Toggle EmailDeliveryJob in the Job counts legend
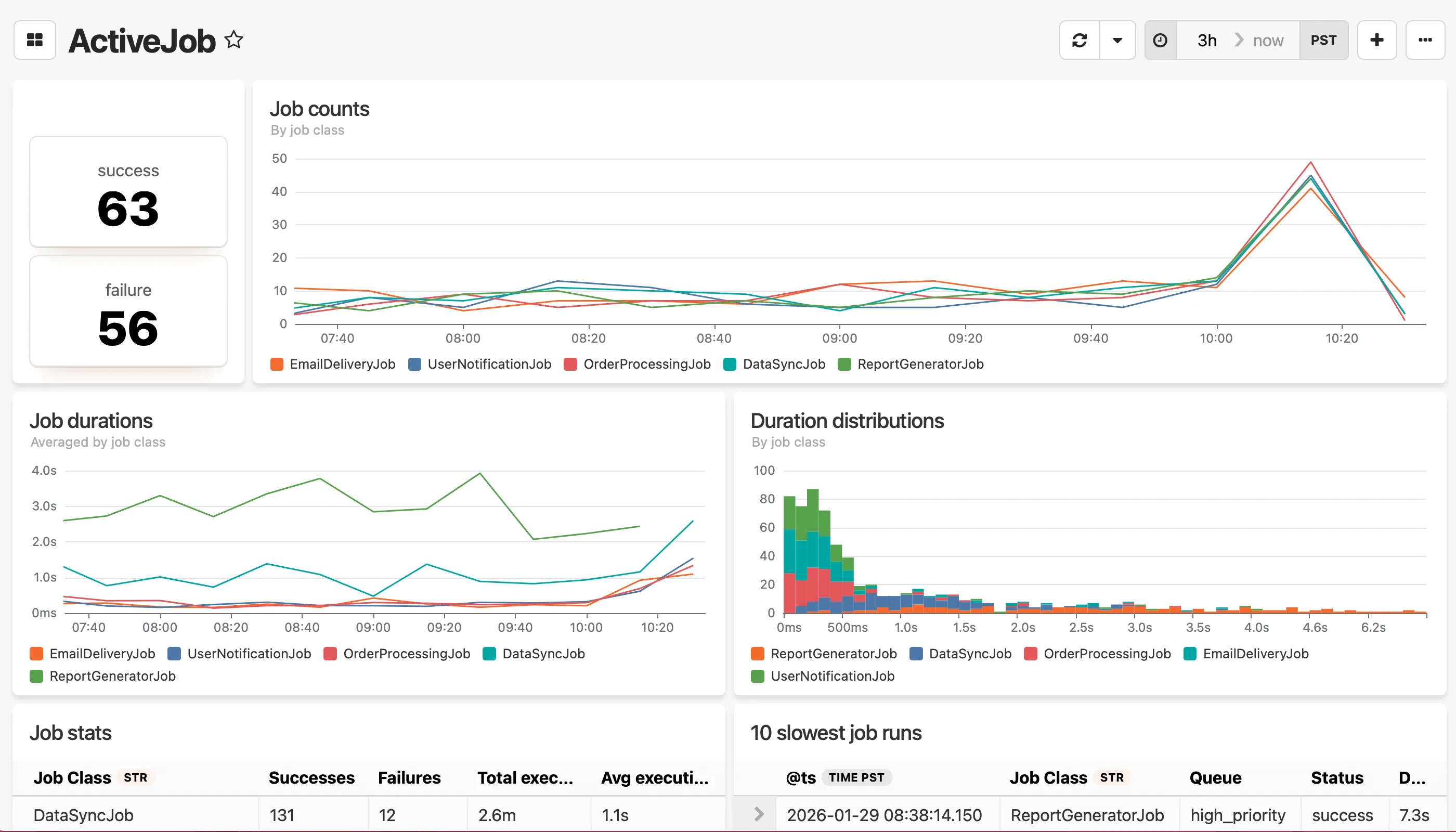This screenshot has height=832, width=1456. point(341,364)
